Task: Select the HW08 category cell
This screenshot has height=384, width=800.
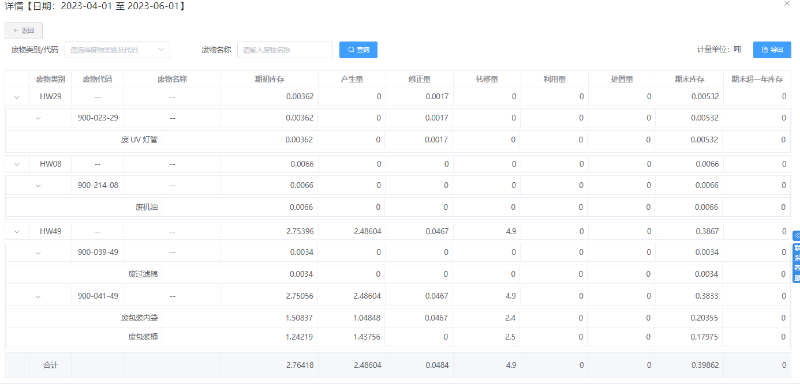Action: 51,164
